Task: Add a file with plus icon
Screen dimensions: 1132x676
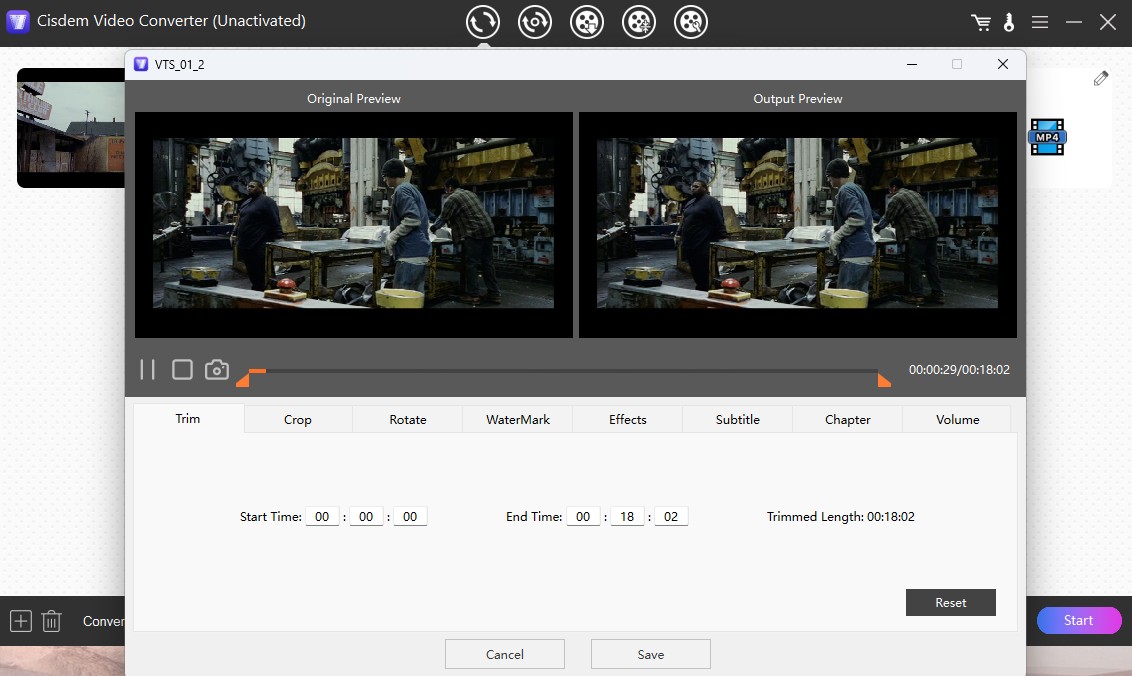Action: [x=20, y=621]
